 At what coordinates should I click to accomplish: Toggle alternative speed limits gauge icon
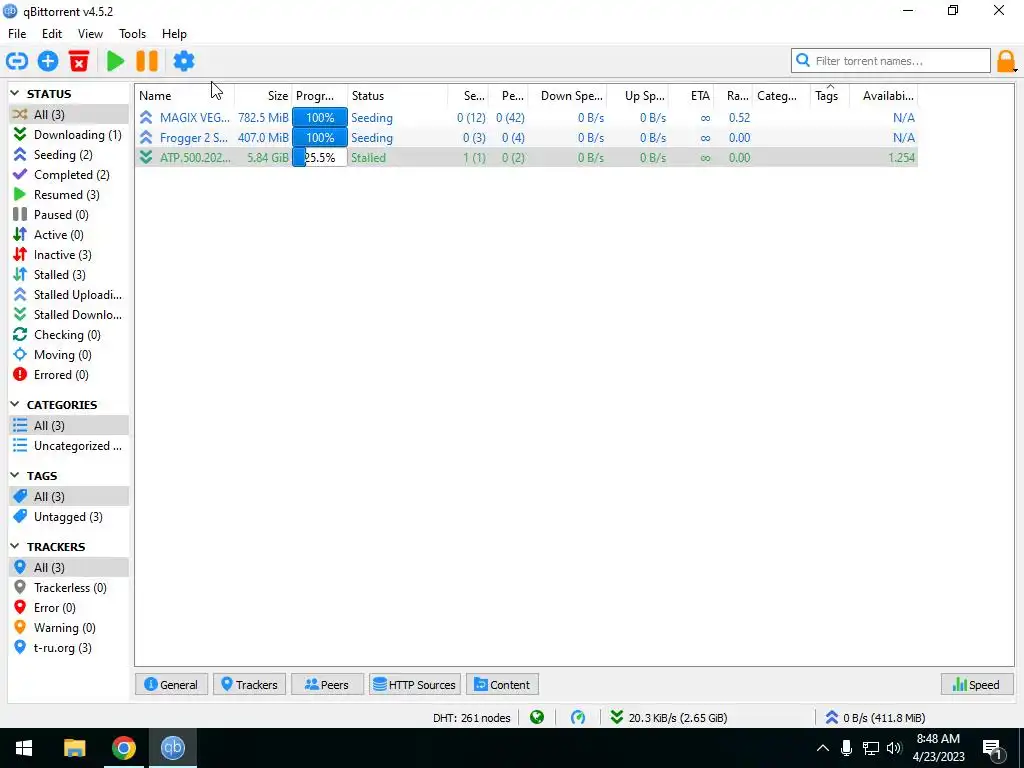(x=578, y=718)
